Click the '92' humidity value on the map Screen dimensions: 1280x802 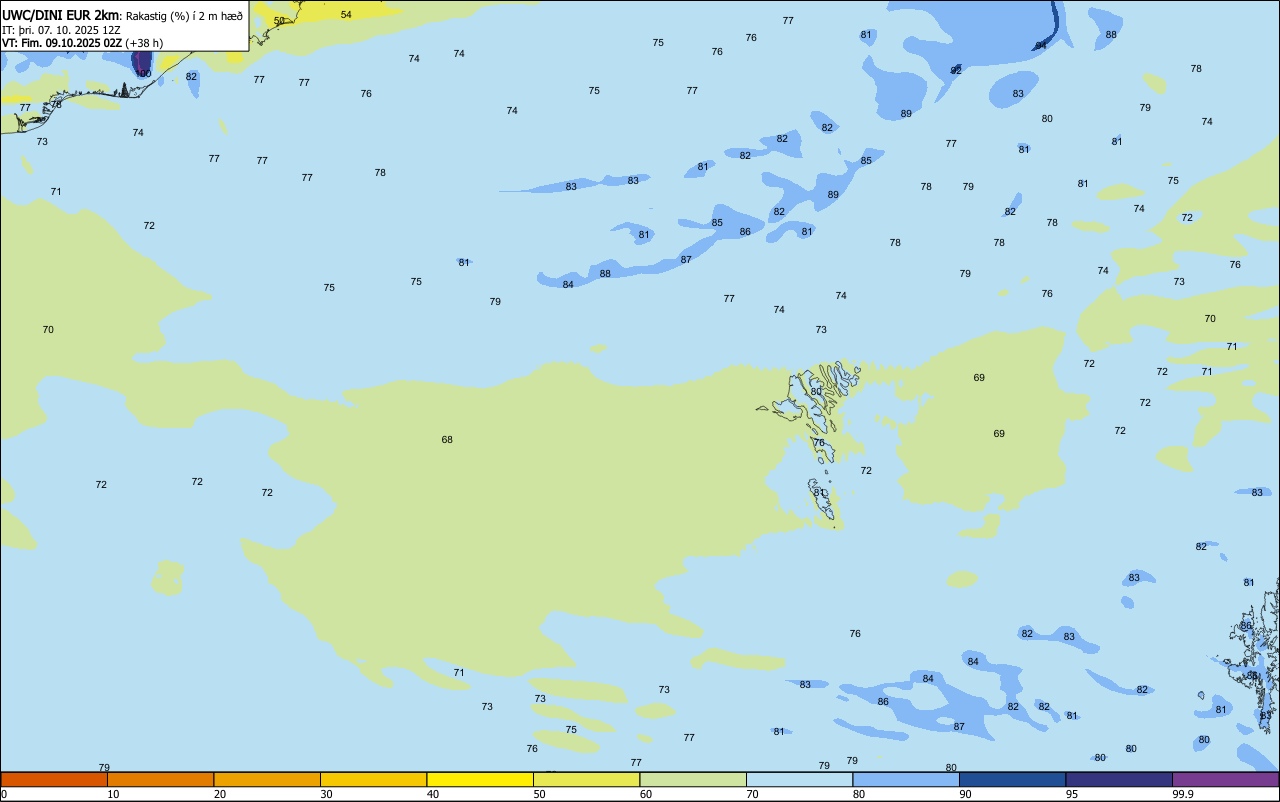pyautogui.click(x=956, y=71)
